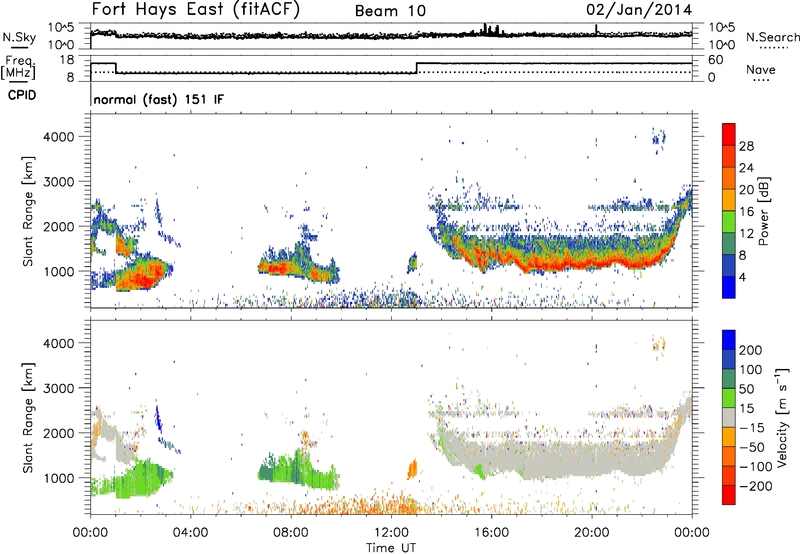Click the "100" Velocity color bar label
Screen dimensions: 800x554
click(751, 369)
